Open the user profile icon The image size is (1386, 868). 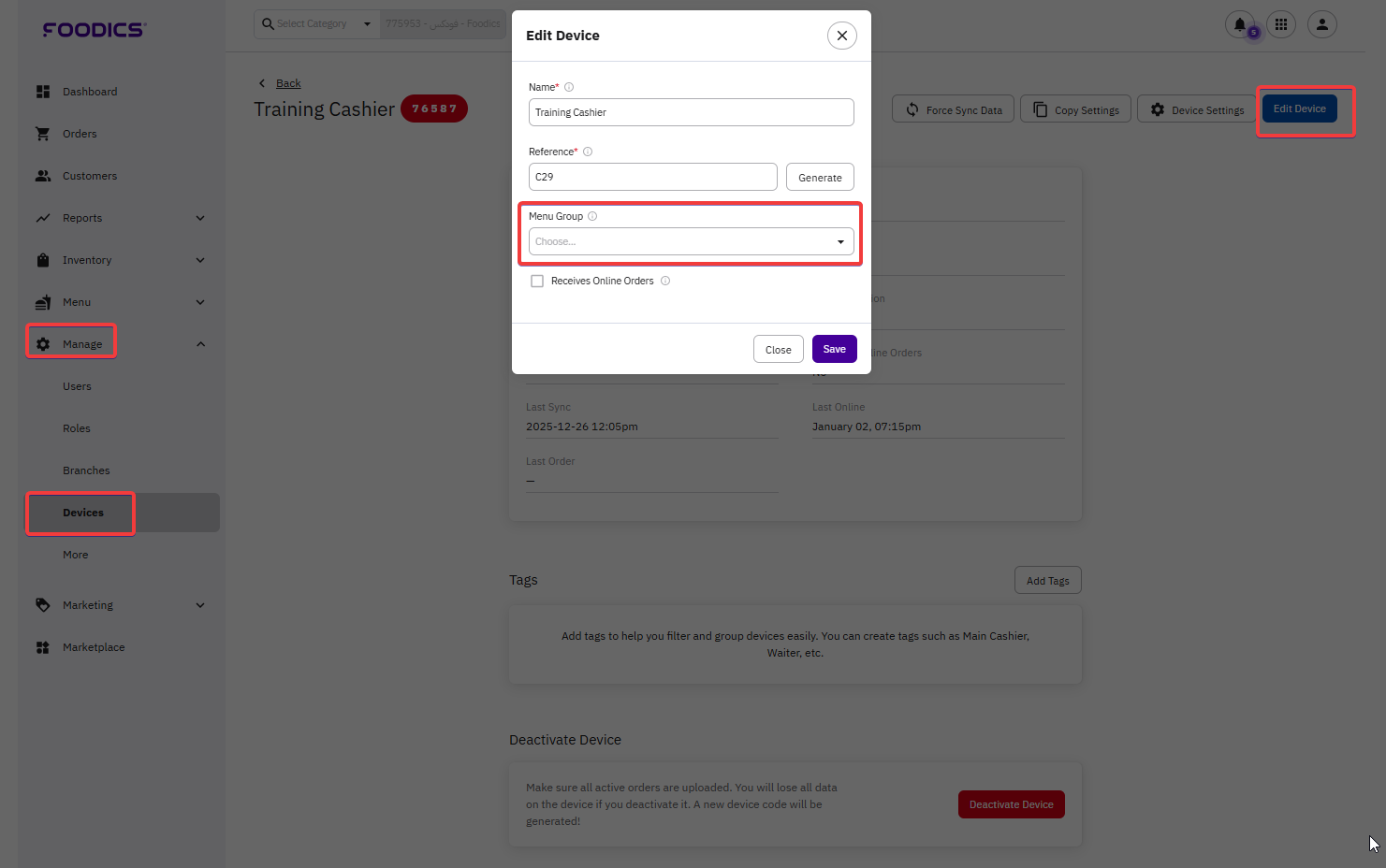[1322, 25]
